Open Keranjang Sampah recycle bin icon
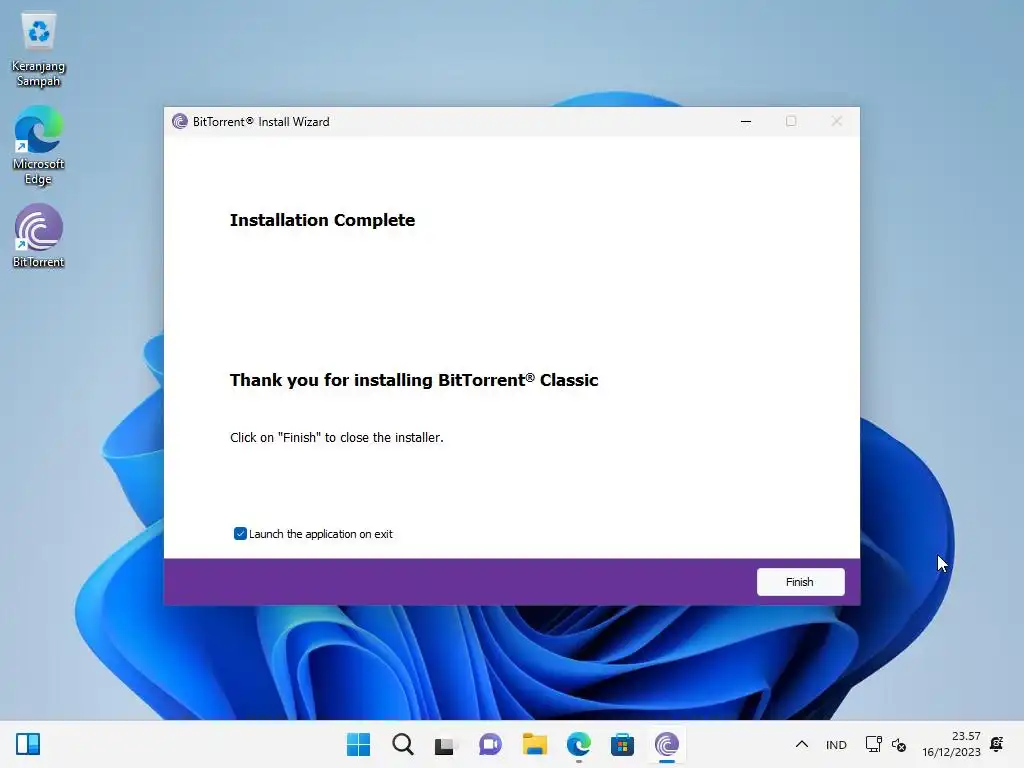 (39, 50)
